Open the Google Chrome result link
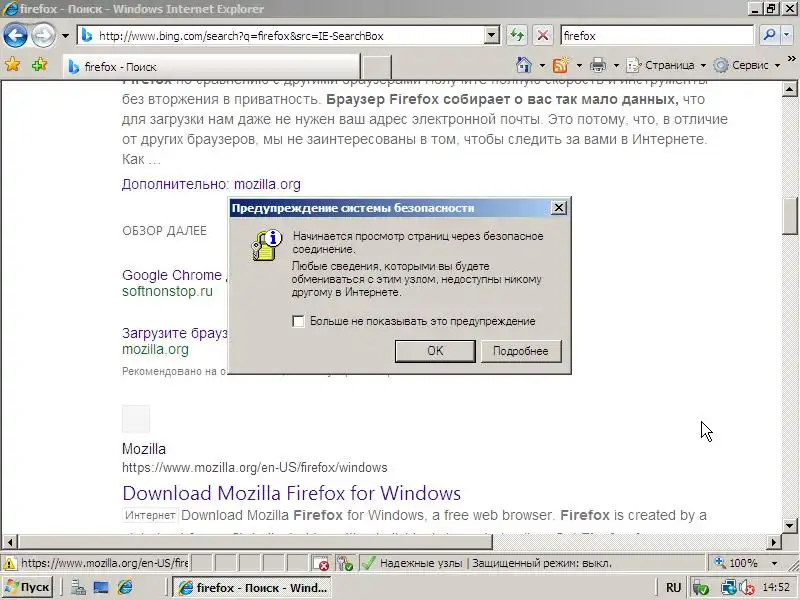This screenshot has height=600, width=800. [x=174, y=275]
